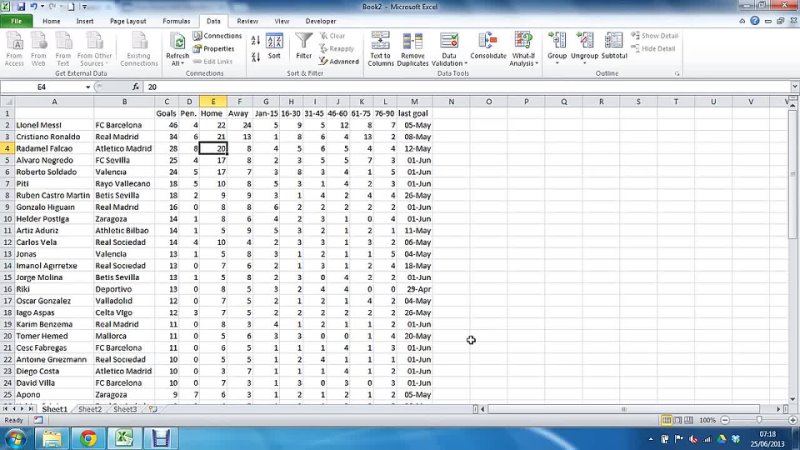Open the Formulas tab
Screen dimensions: 800x450
tap(176, 21)
